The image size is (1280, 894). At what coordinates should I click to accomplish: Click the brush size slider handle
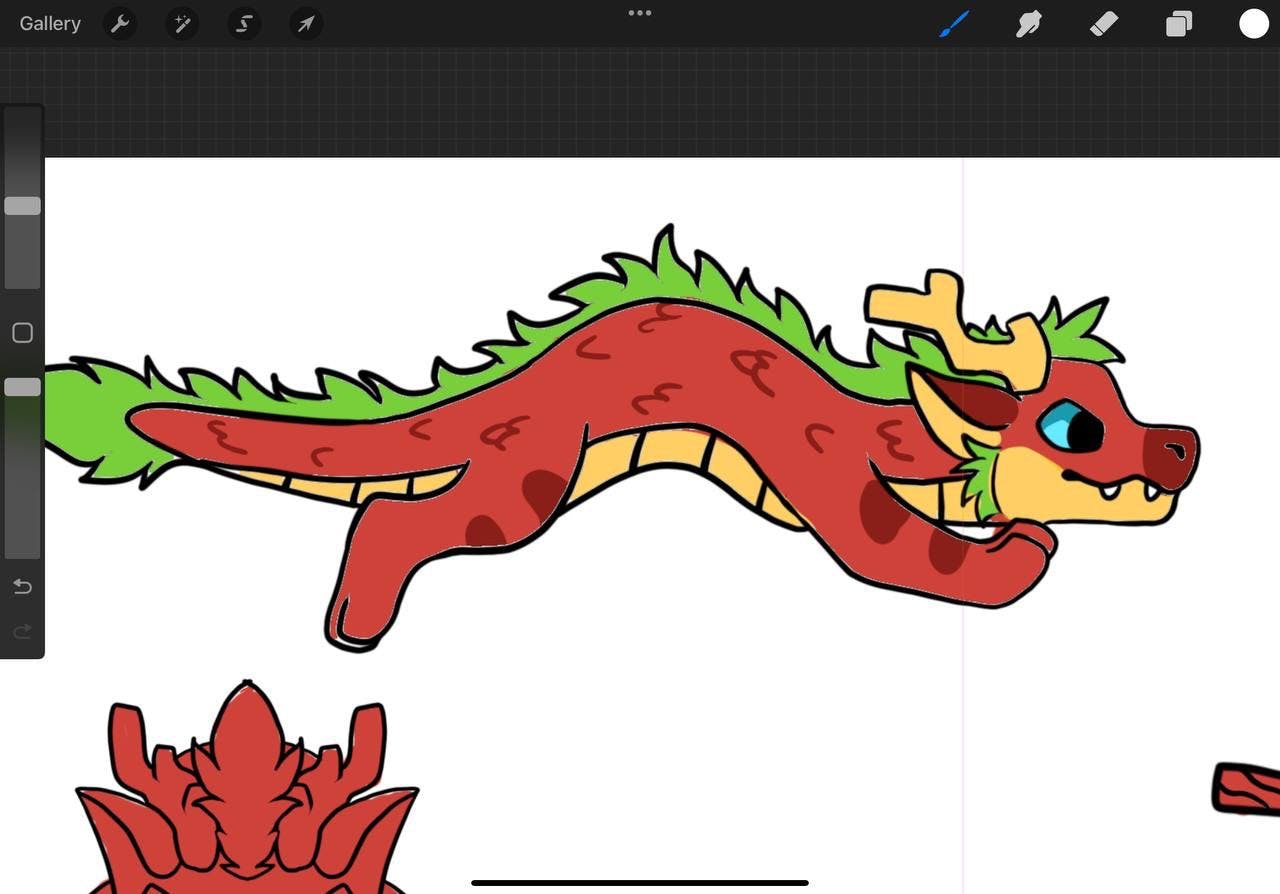(x=22, y=206)
